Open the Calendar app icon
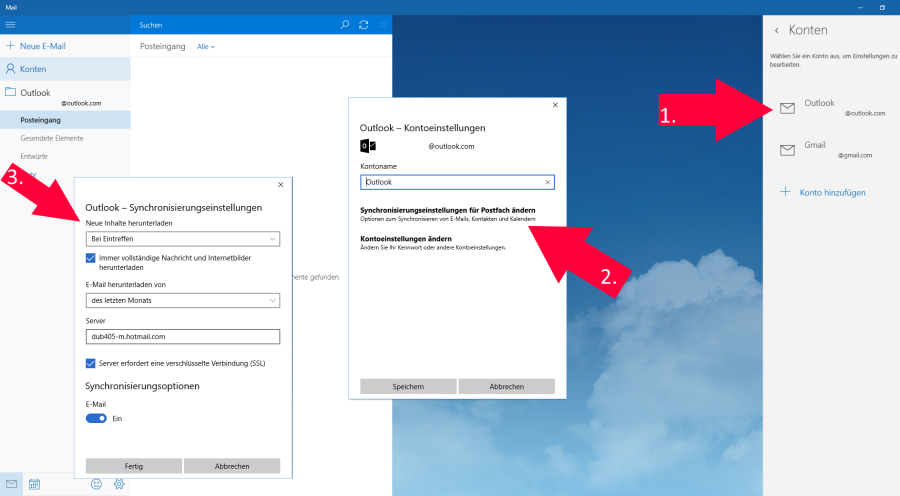The image size is (900, 496). [34, 484]
